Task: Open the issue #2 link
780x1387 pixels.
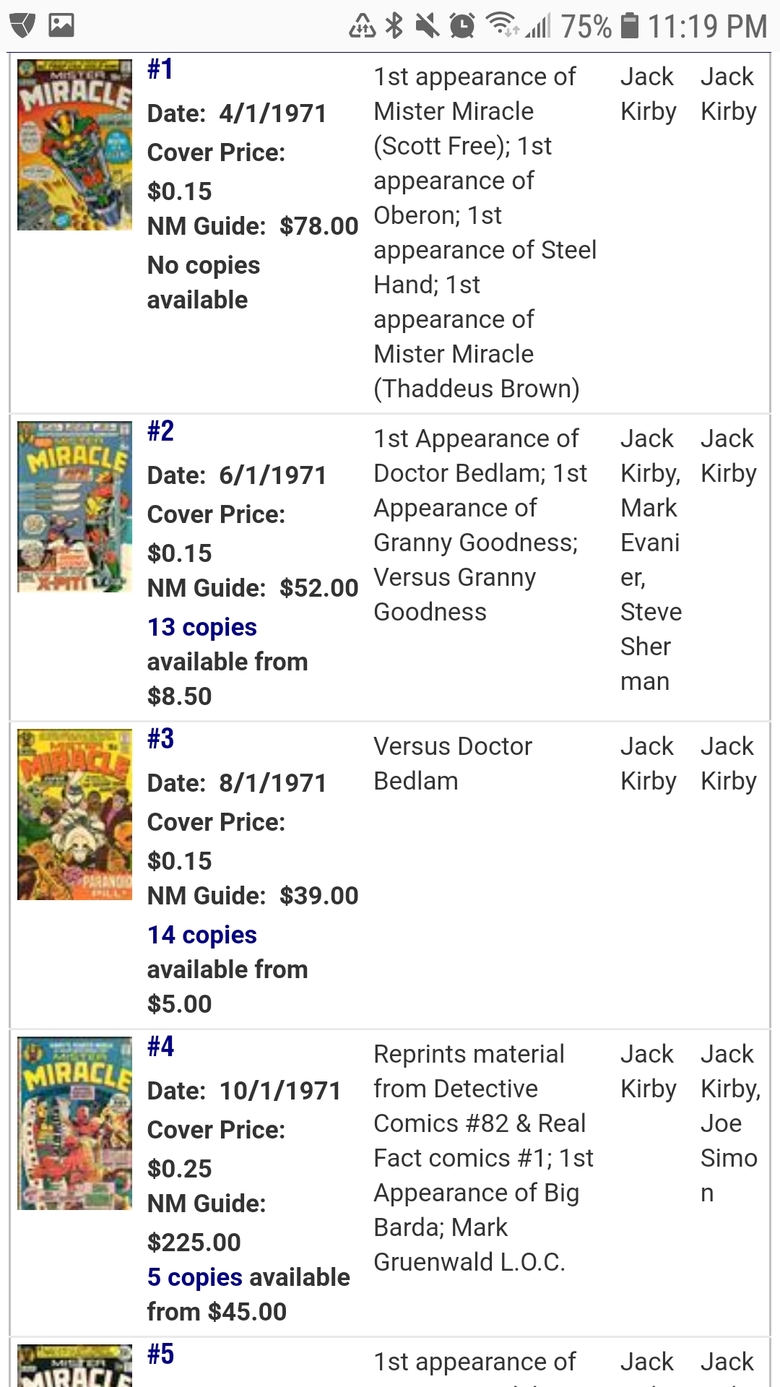Action: tap(160, 431)
